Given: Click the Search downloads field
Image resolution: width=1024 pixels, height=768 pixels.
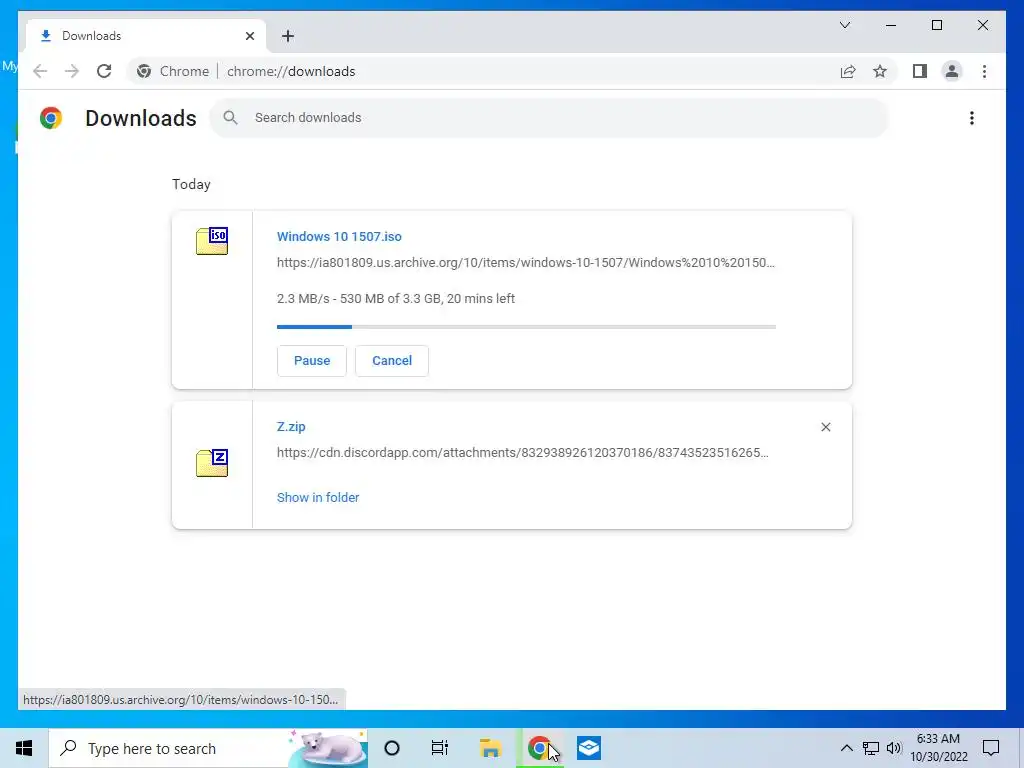Looking at the screenshot, I should pos(549,118).
